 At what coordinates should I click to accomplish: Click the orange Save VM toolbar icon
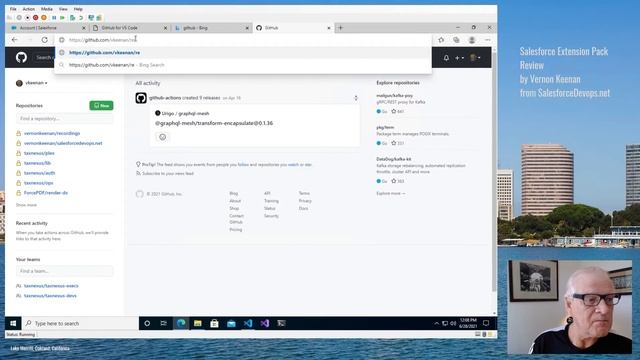tap(44, 18)
